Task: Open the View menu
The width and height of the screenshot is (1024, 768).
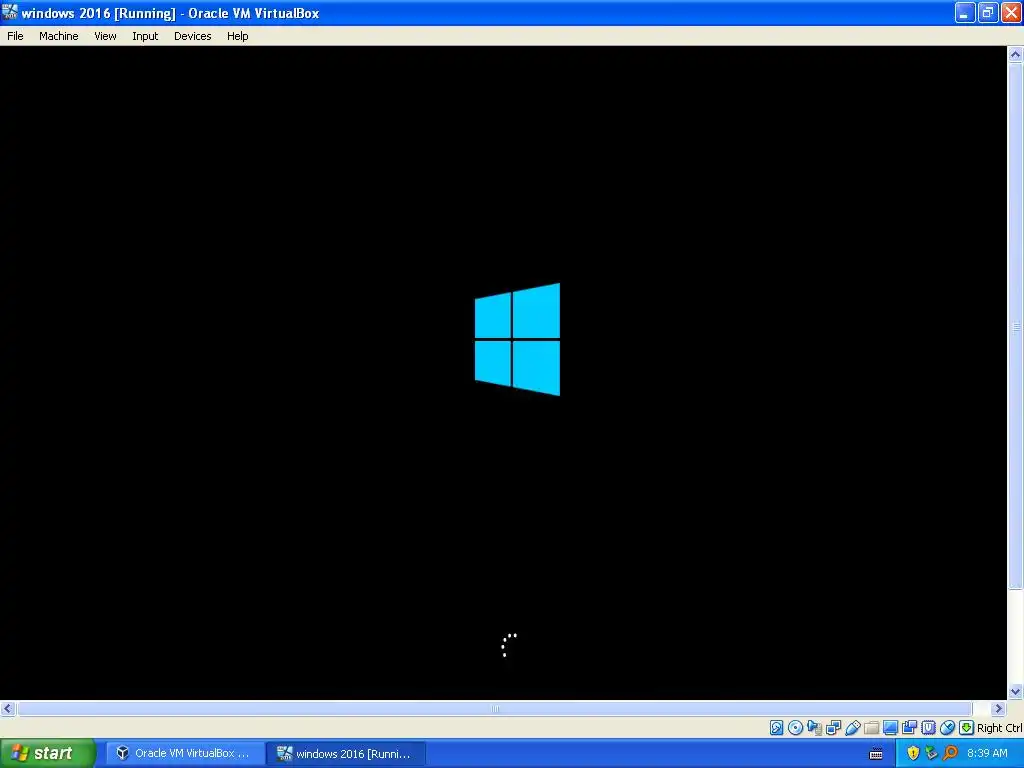Action: pos(105,36)
